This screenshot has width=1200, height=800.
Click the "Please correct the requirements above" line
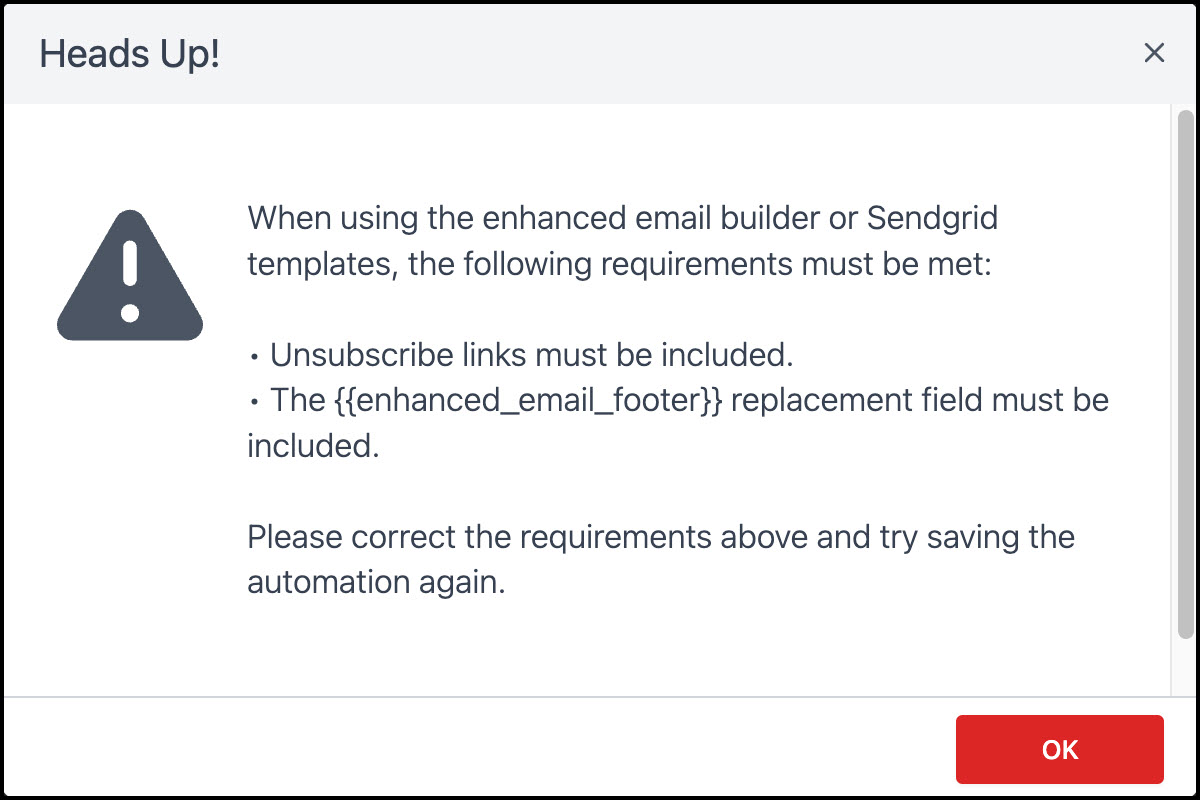tap(661, 537)
